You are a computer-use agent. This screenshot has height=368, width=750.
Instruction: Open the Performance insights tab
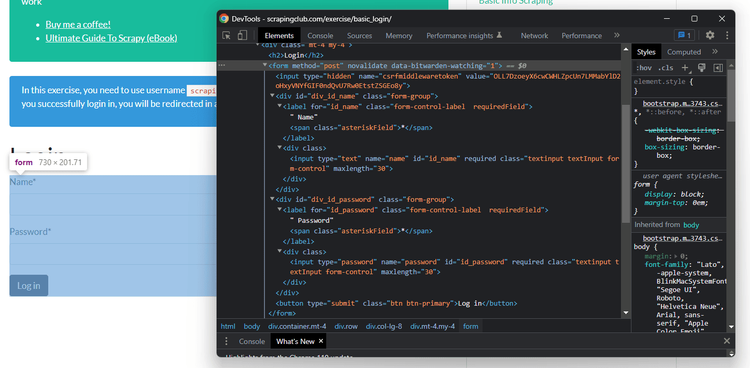coord(464,35)
